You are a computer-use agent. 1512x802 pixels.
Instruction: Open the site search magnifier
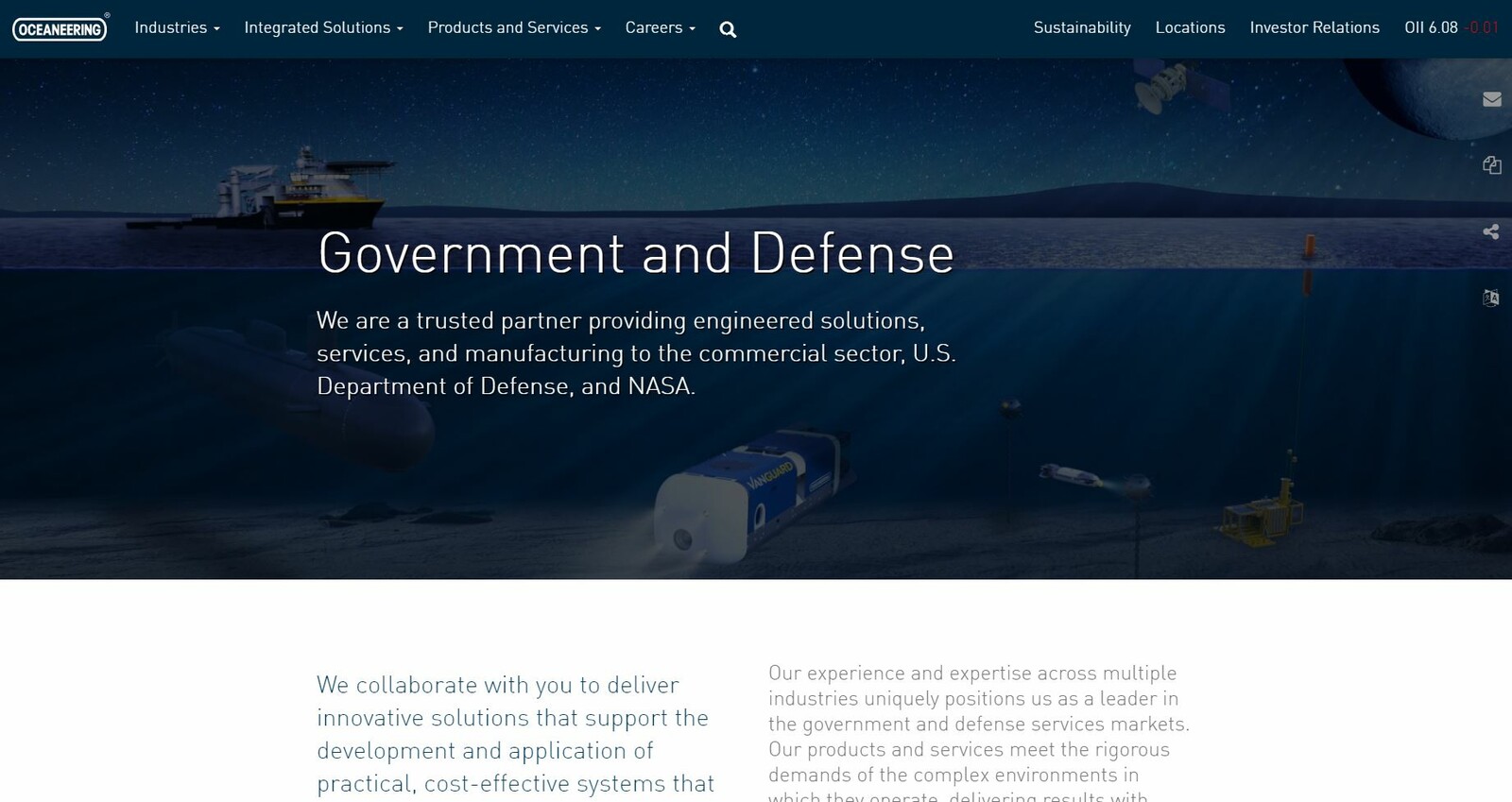pyautogui.click(x=728, y=29)
